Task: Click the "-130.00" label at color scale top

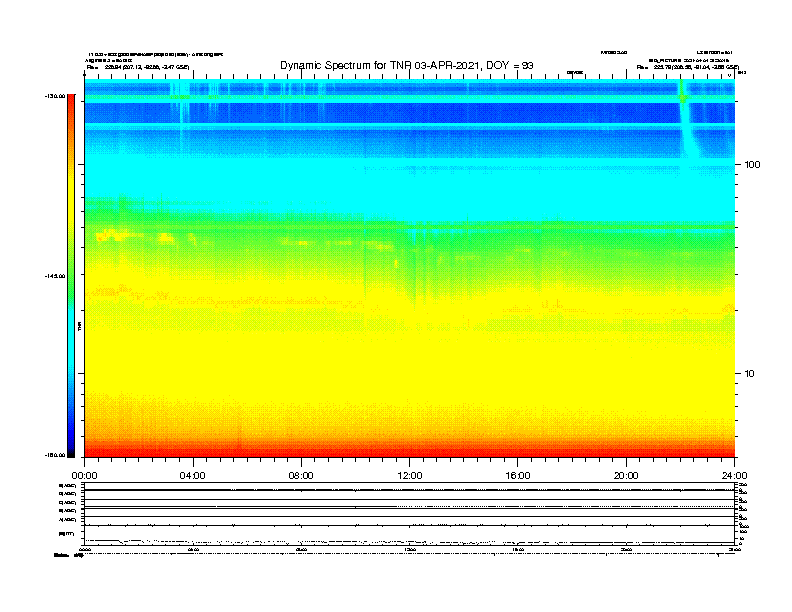Action: tap(55, 96)
